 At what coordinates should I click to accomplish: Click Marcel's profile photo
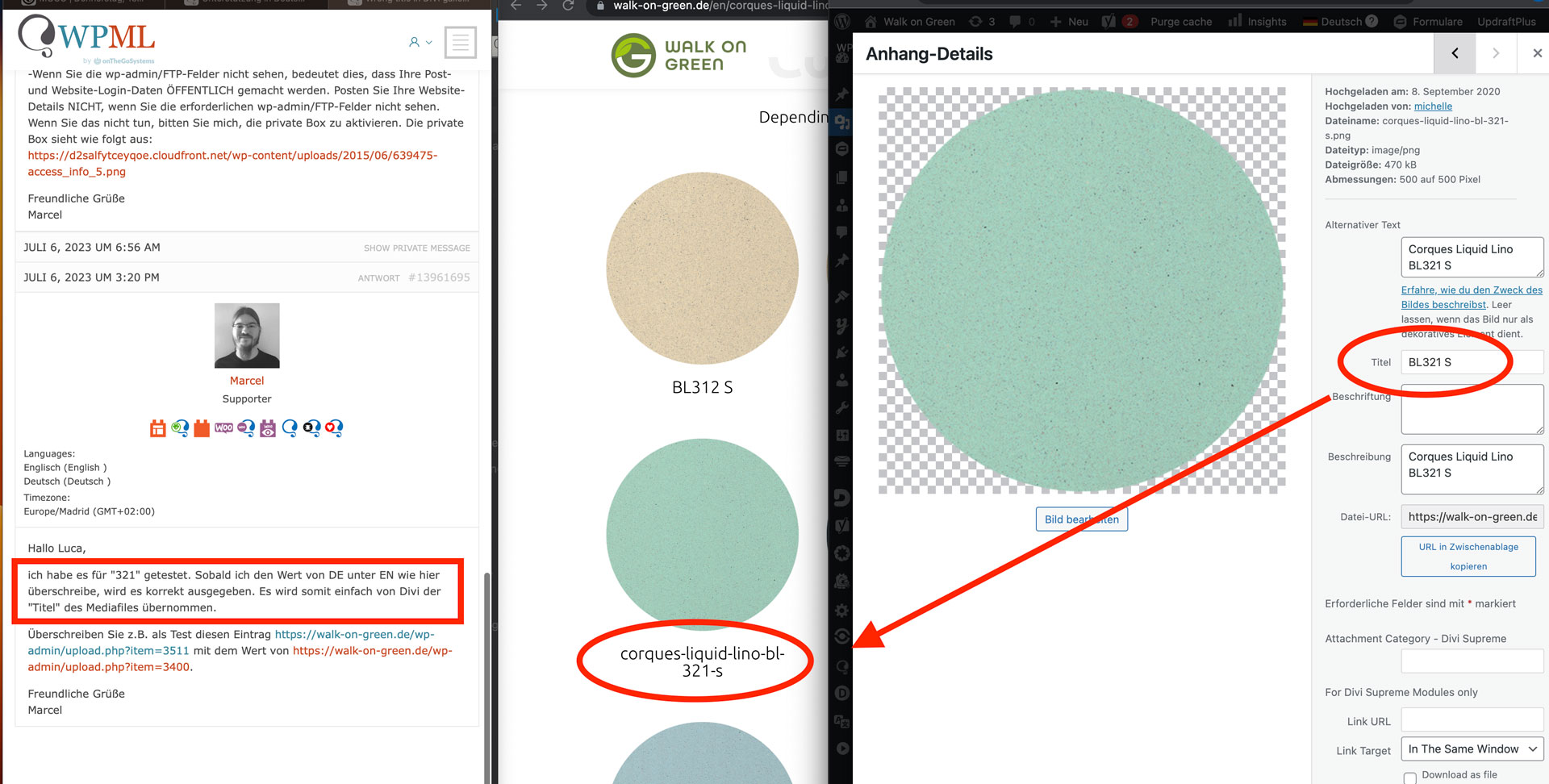247,336
